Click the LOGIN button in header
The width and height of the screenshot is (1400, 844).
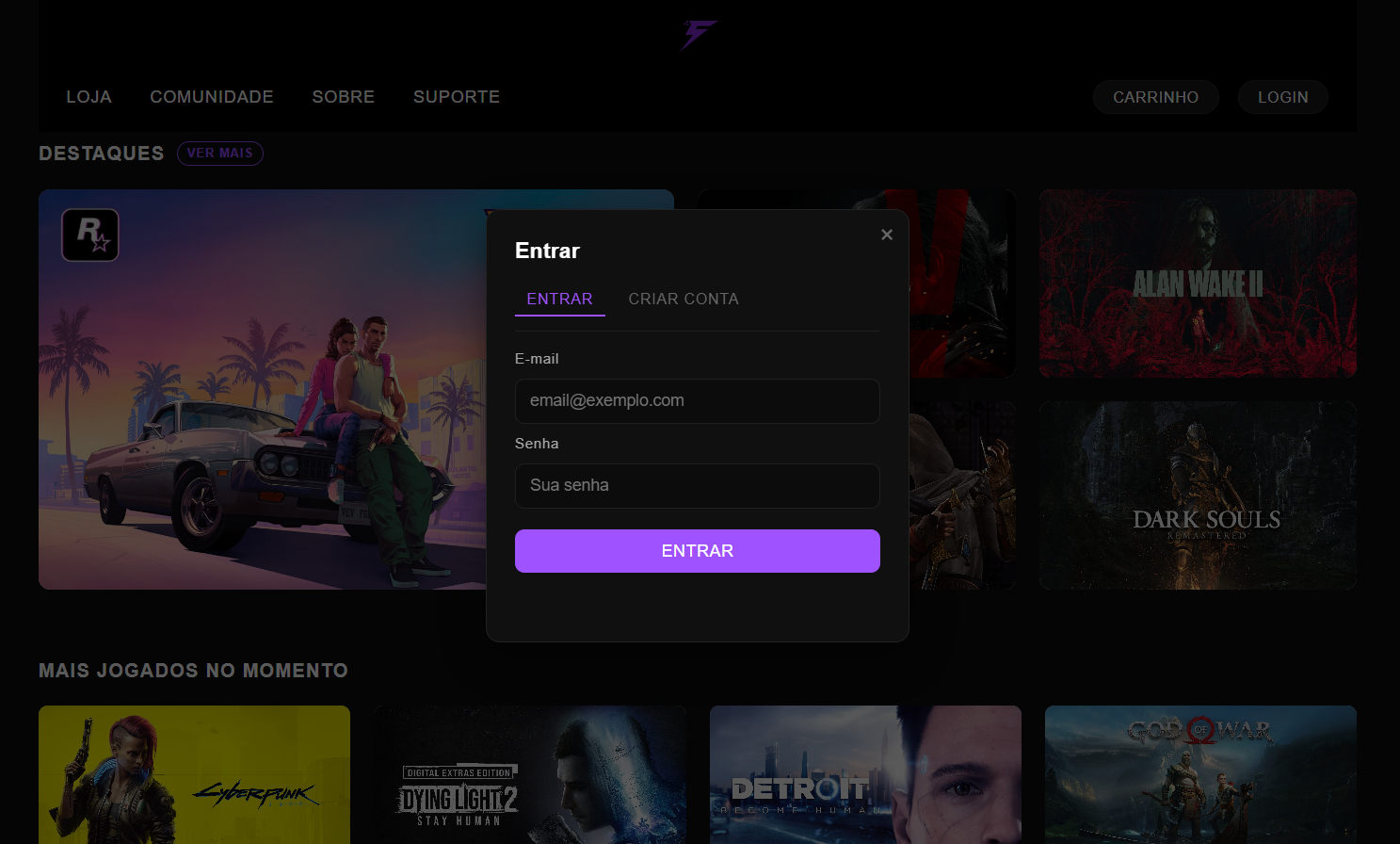[1282, 97]
